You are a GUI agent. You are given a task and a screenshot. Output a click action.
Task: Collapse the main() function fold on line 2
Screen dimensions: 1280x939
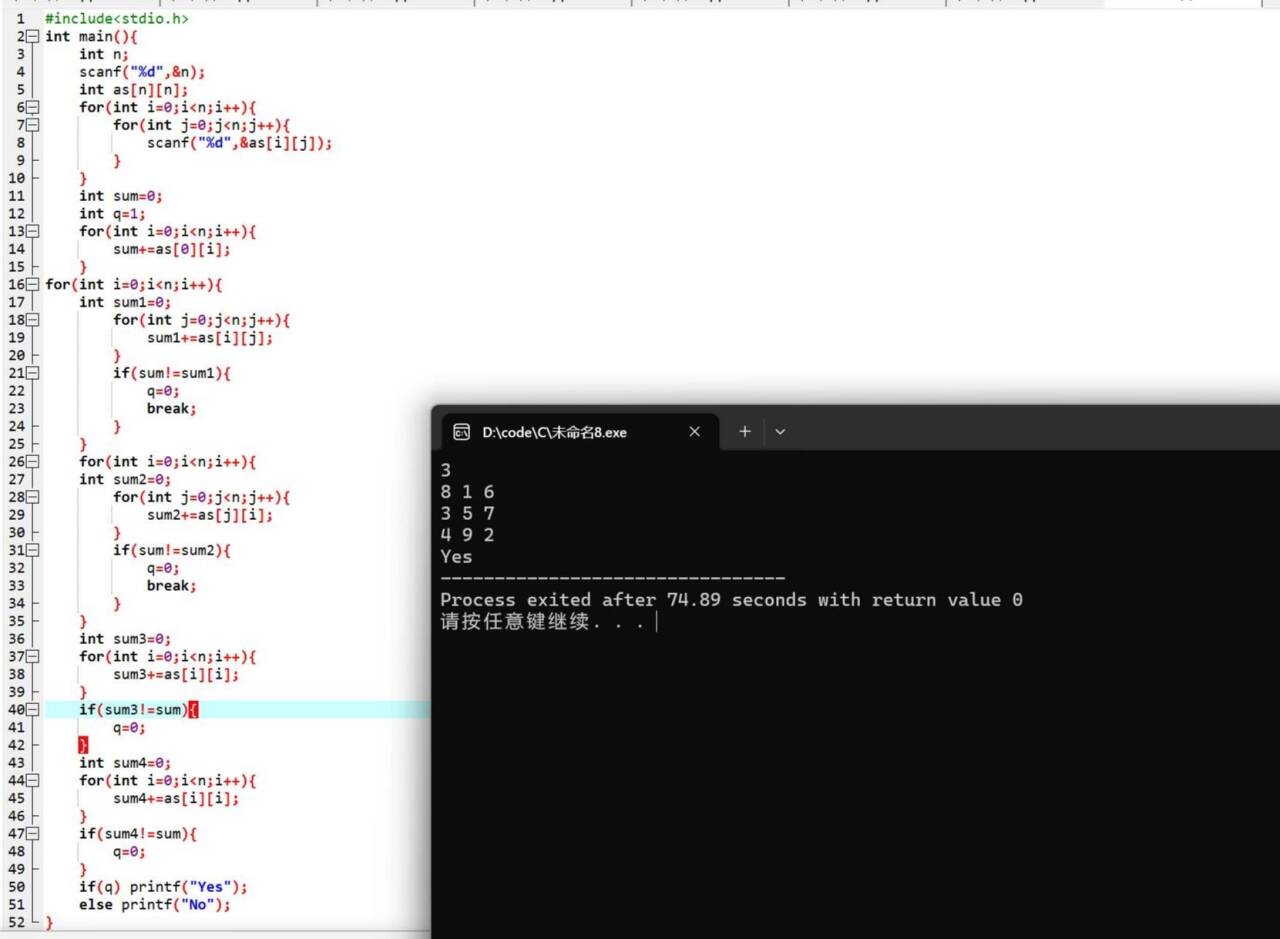point(33,36)
